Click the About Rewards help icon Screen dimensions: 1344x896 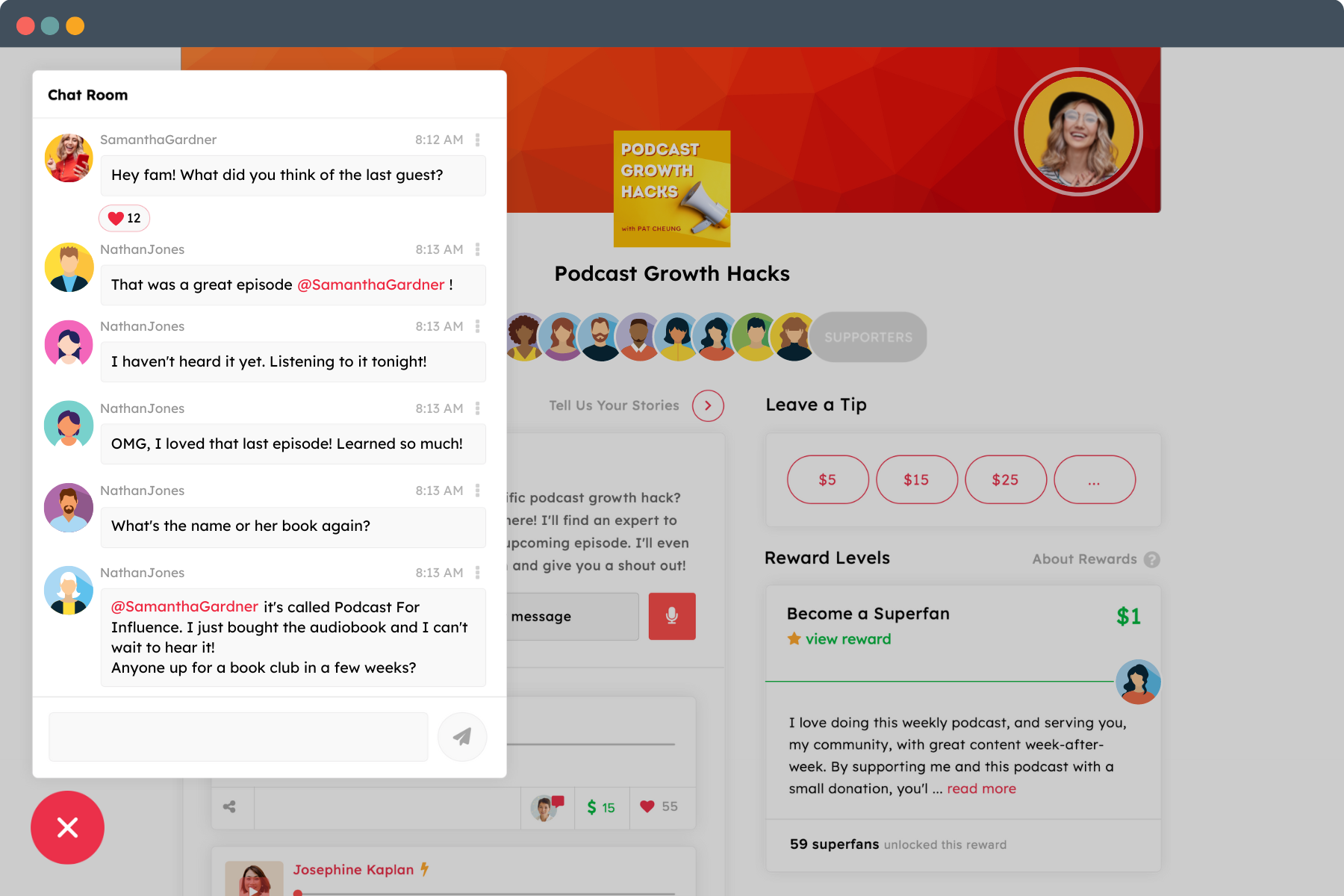(x=1152, y=559)
